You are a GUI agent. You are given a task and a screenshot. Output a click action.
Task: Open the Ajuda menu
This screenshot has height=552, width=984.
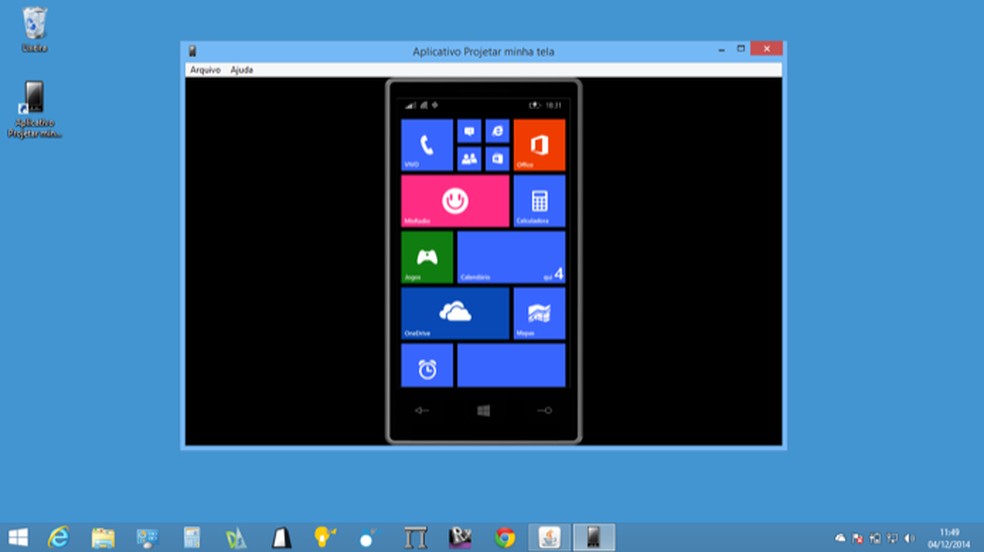pos(242,70)
